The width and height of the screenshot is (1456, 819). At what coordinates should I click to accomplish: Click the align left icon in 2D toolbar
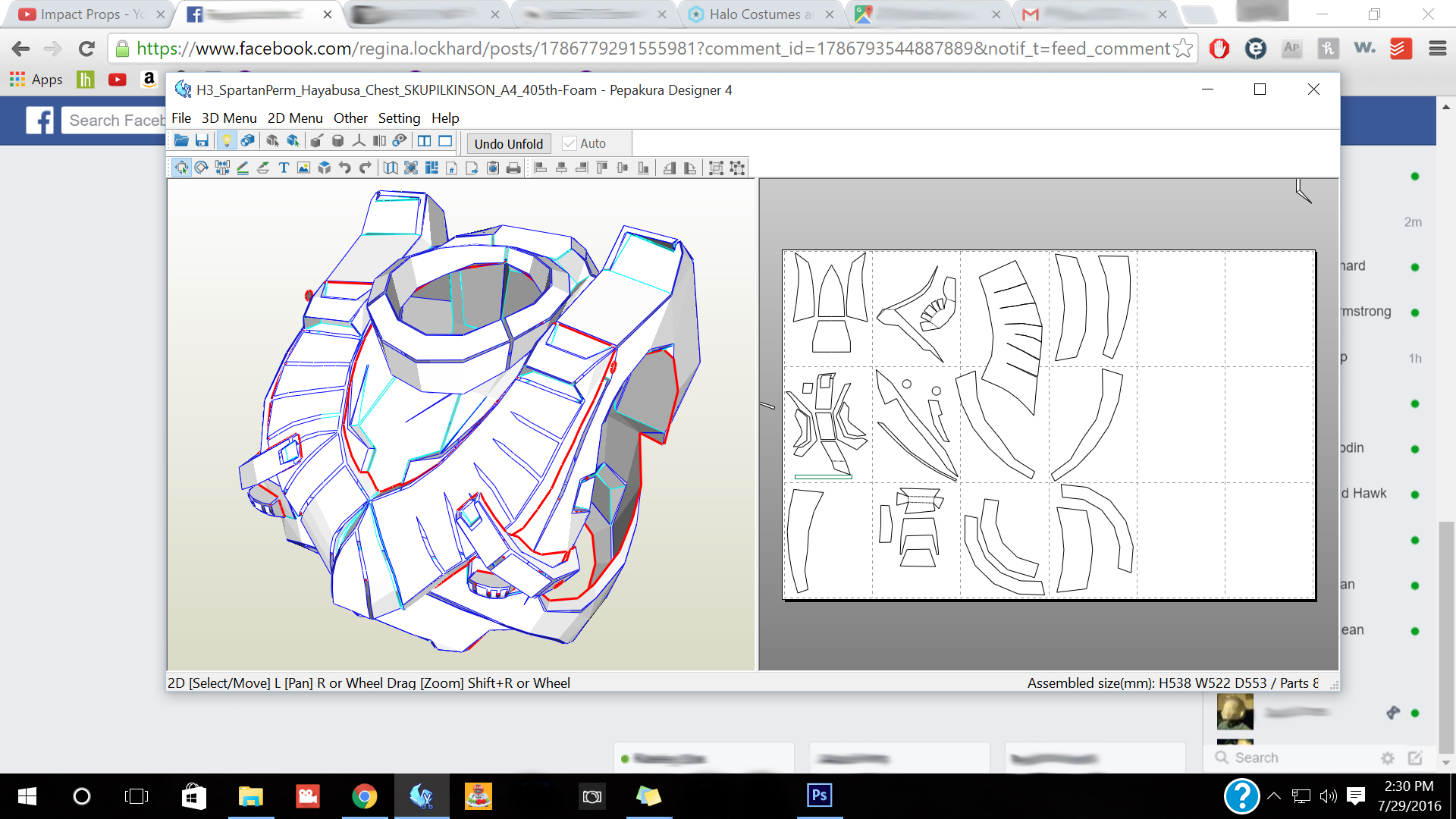pyautogui.click(x=541, y=168)
